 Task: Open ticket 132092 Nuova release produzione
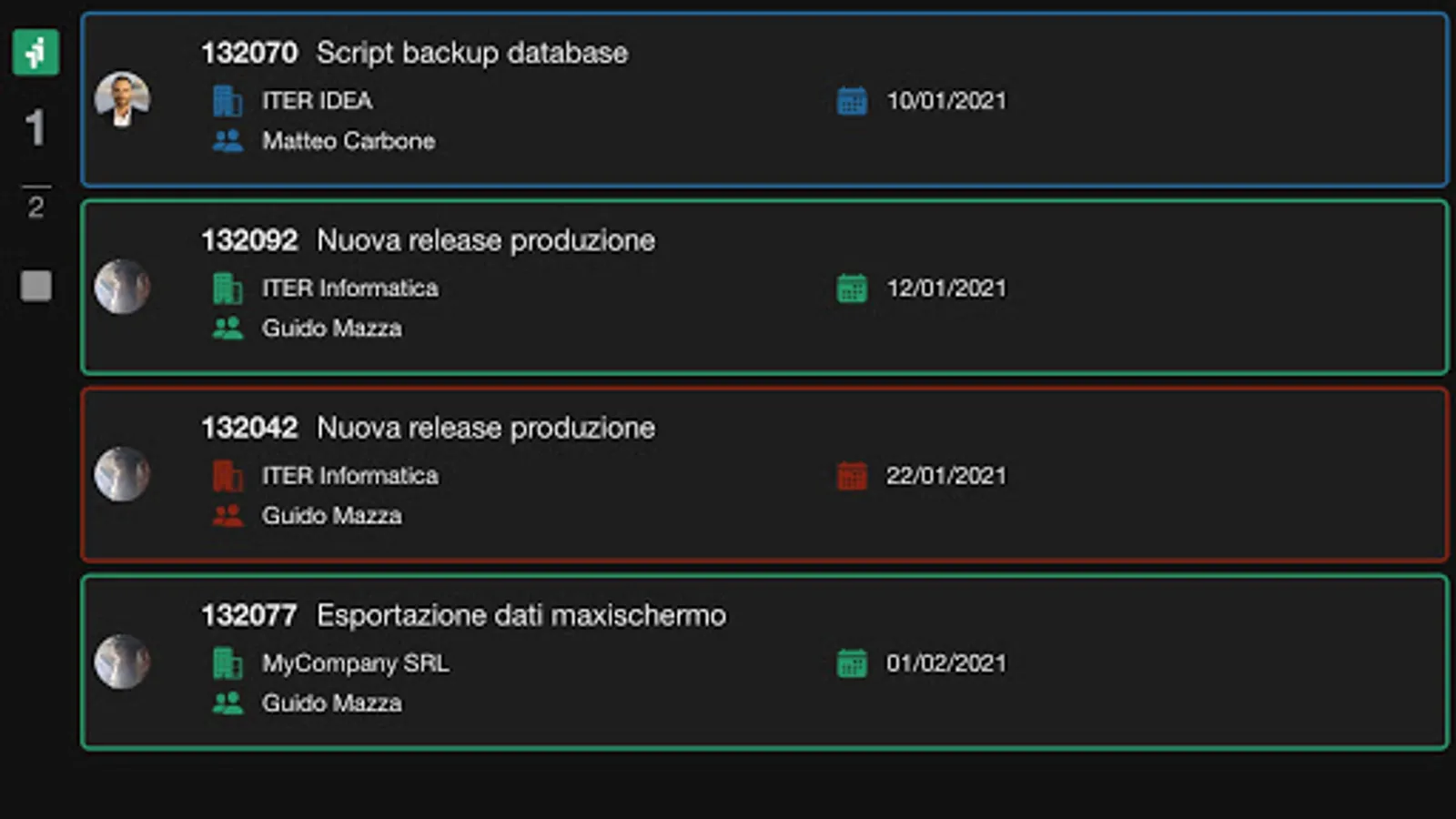coord(485,240)
